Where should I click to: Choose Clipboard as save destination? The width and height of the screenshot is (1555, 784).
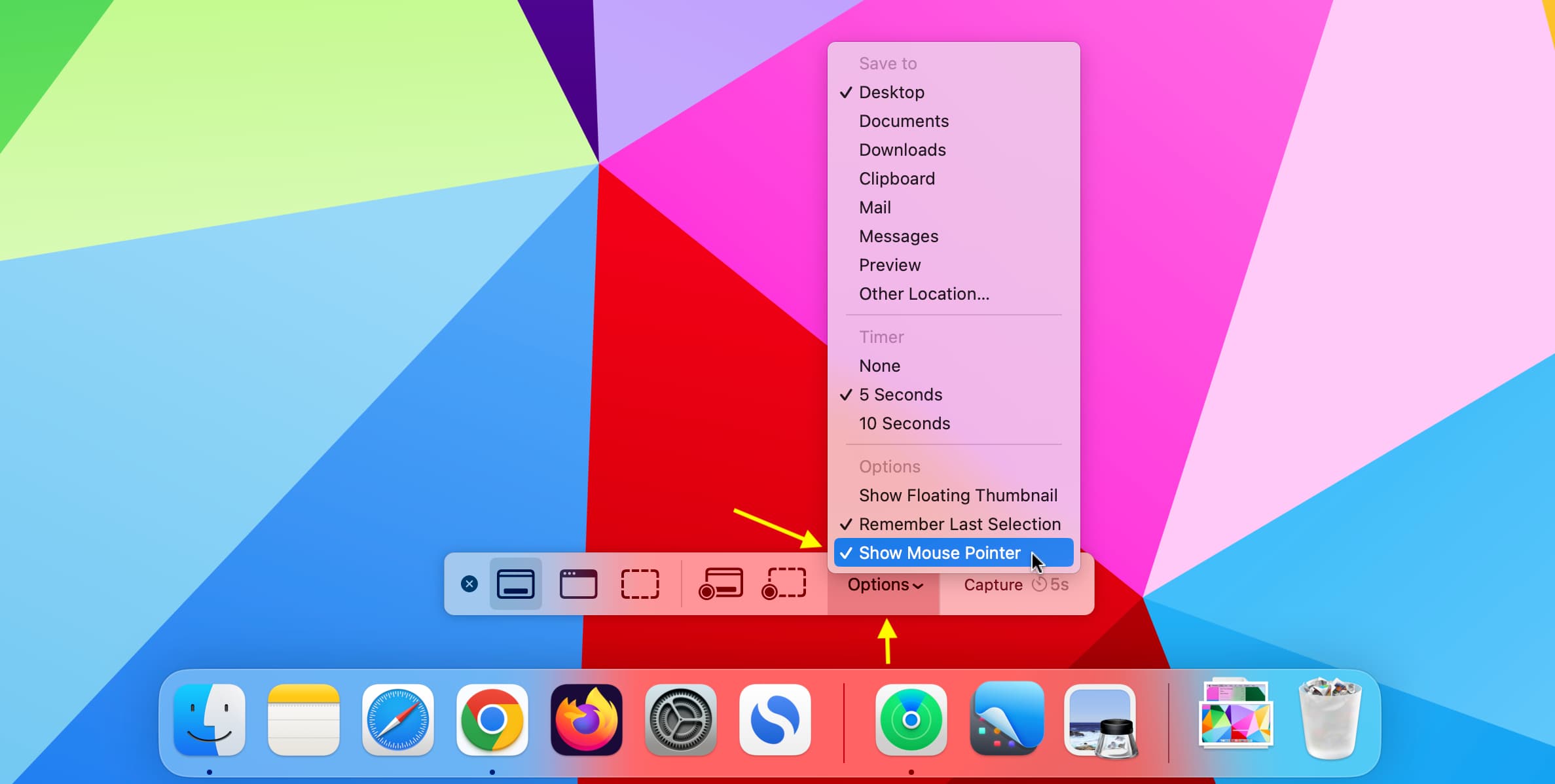(953, 179)
